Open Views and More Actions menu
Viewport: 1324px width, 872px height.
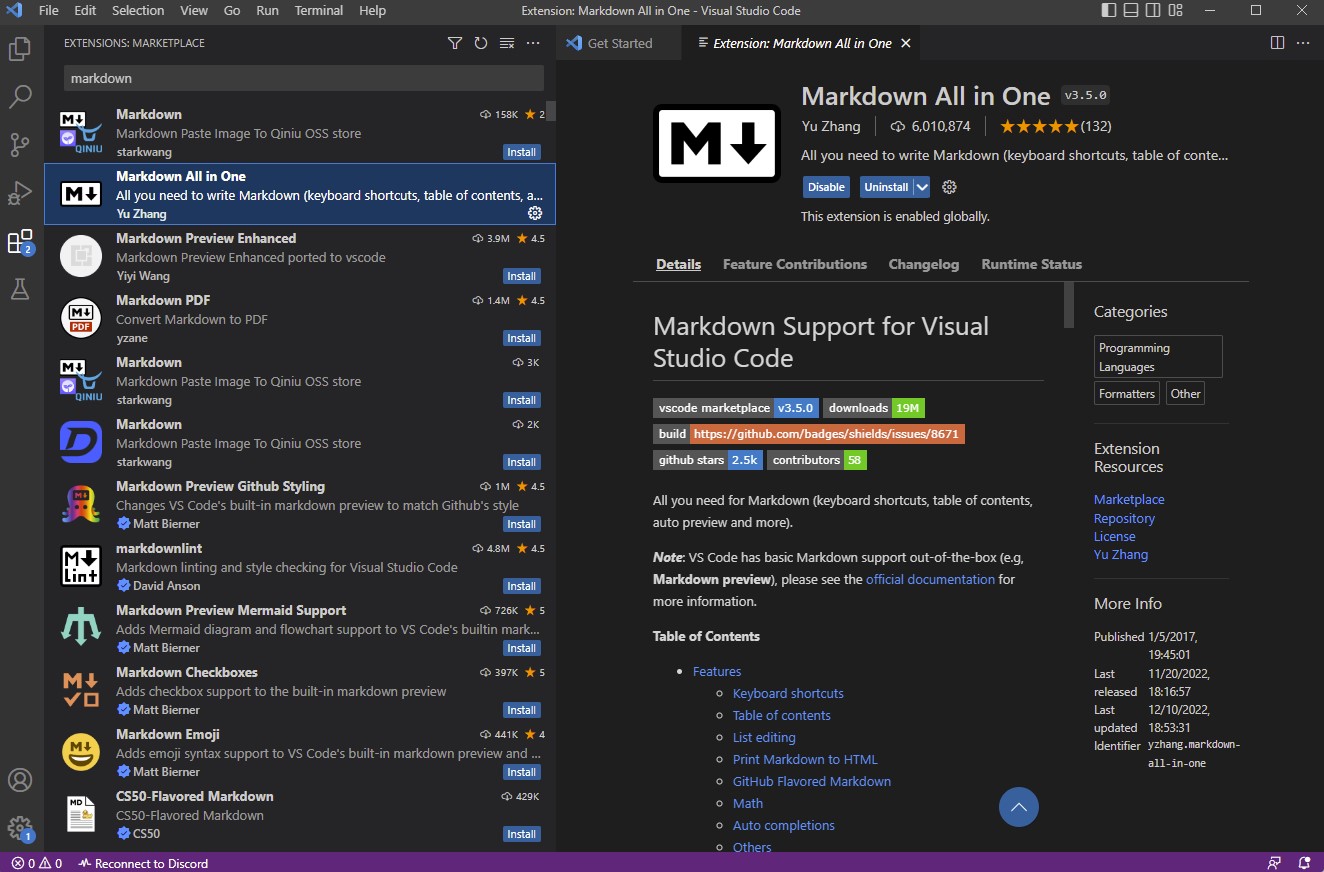533,43
